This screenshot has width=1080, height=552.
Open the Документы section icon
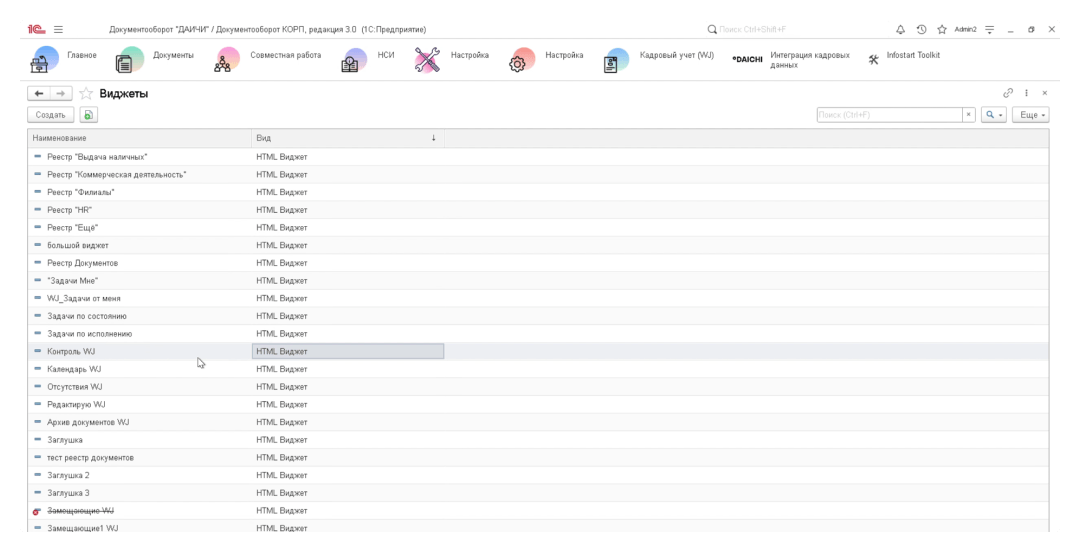[x=129, y=60]
